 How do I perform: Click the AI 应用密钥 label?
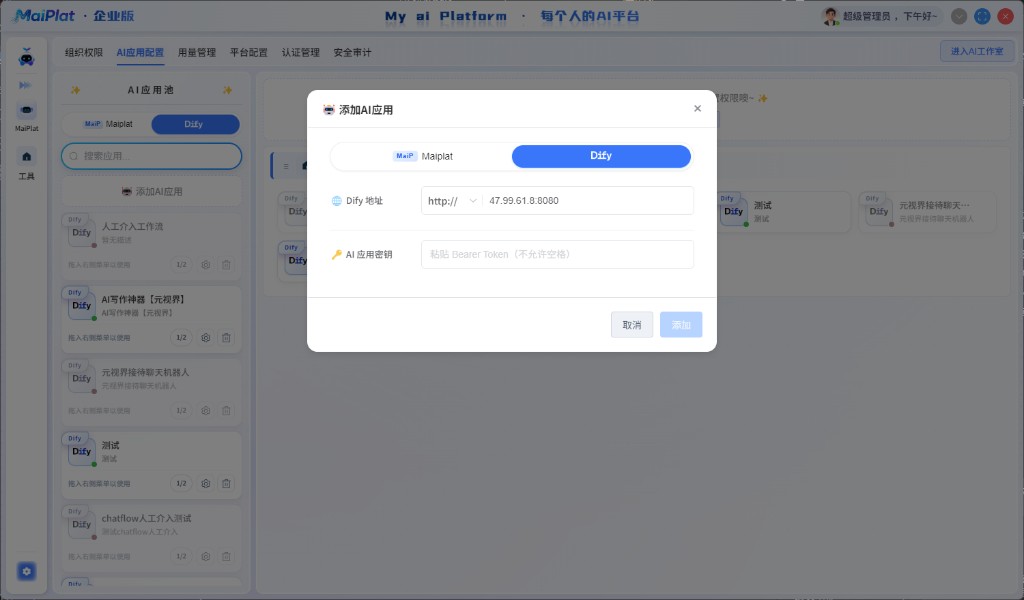[369, 255]
